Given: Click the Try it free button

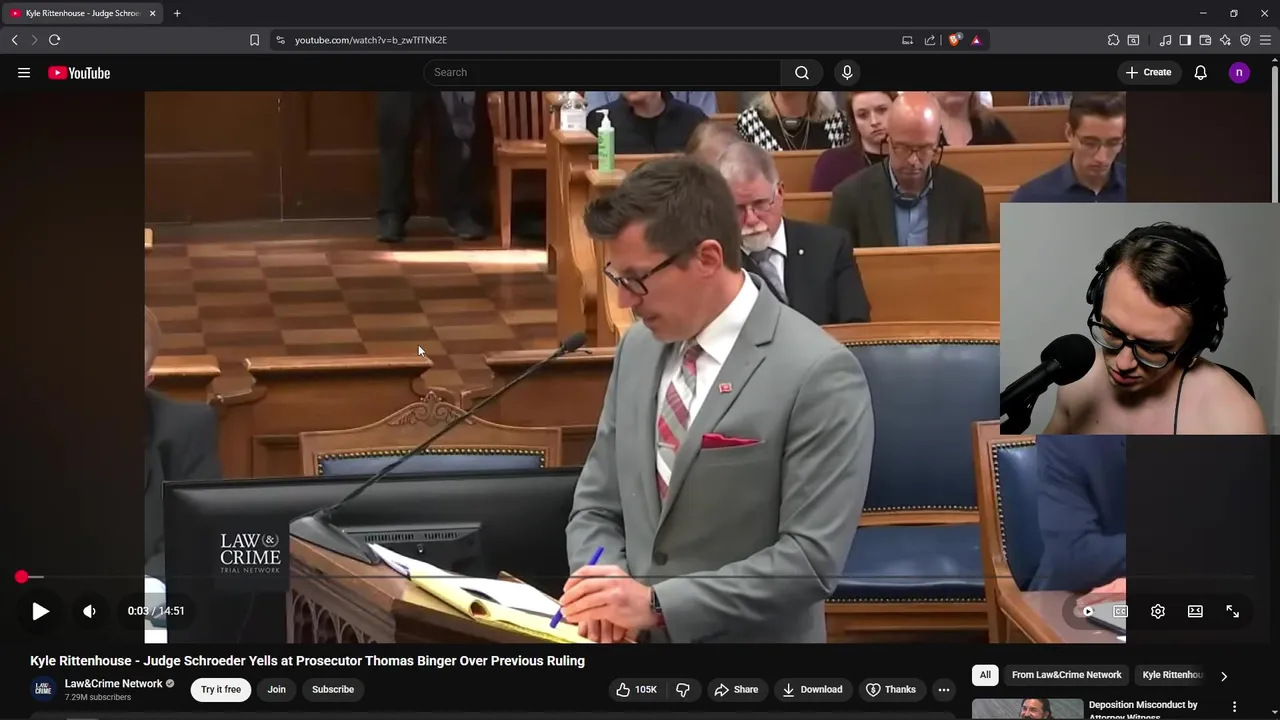Looking at the screenshot, I should click(x=221, y=689).
